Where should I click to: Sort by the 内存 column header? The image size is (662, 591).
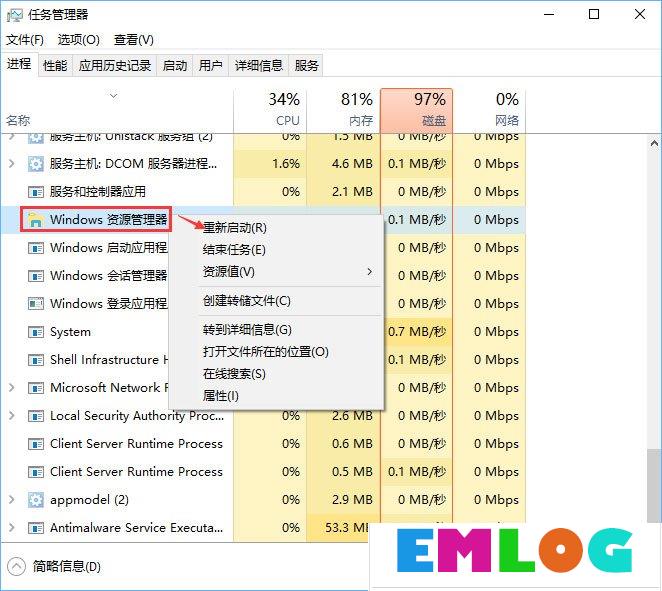pyautogui.click(x=343, y=111)
